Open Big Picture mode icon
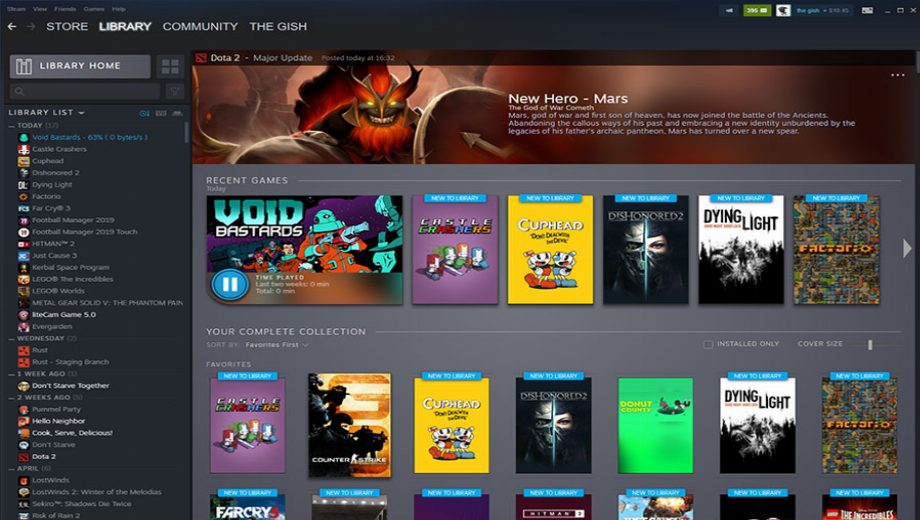Screen dimensions: 920x520 [x=867, y=10]
